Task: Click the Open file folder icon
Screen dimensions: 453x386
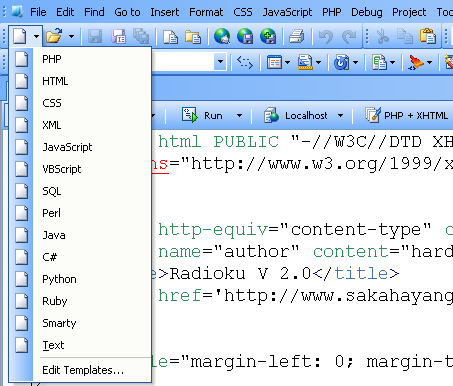Action: [54, 36]
